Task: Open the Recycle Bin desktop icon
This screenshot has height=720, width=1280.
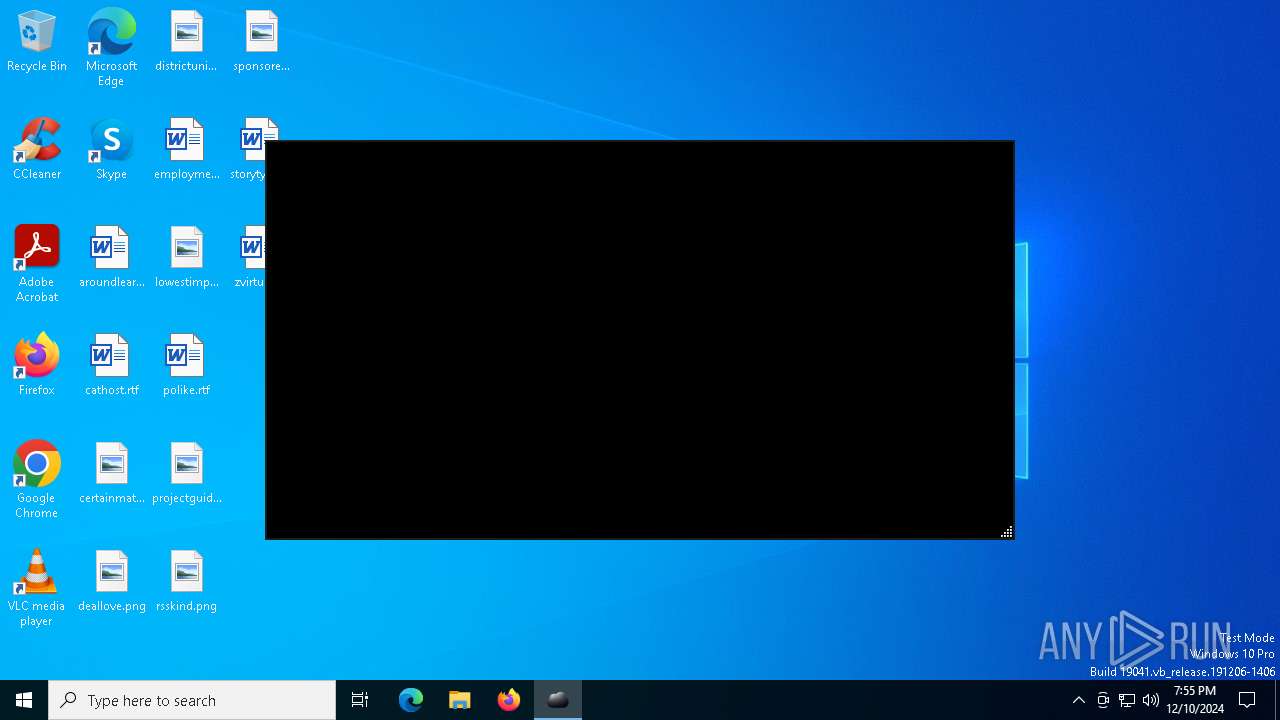Action: coord(37,41)
